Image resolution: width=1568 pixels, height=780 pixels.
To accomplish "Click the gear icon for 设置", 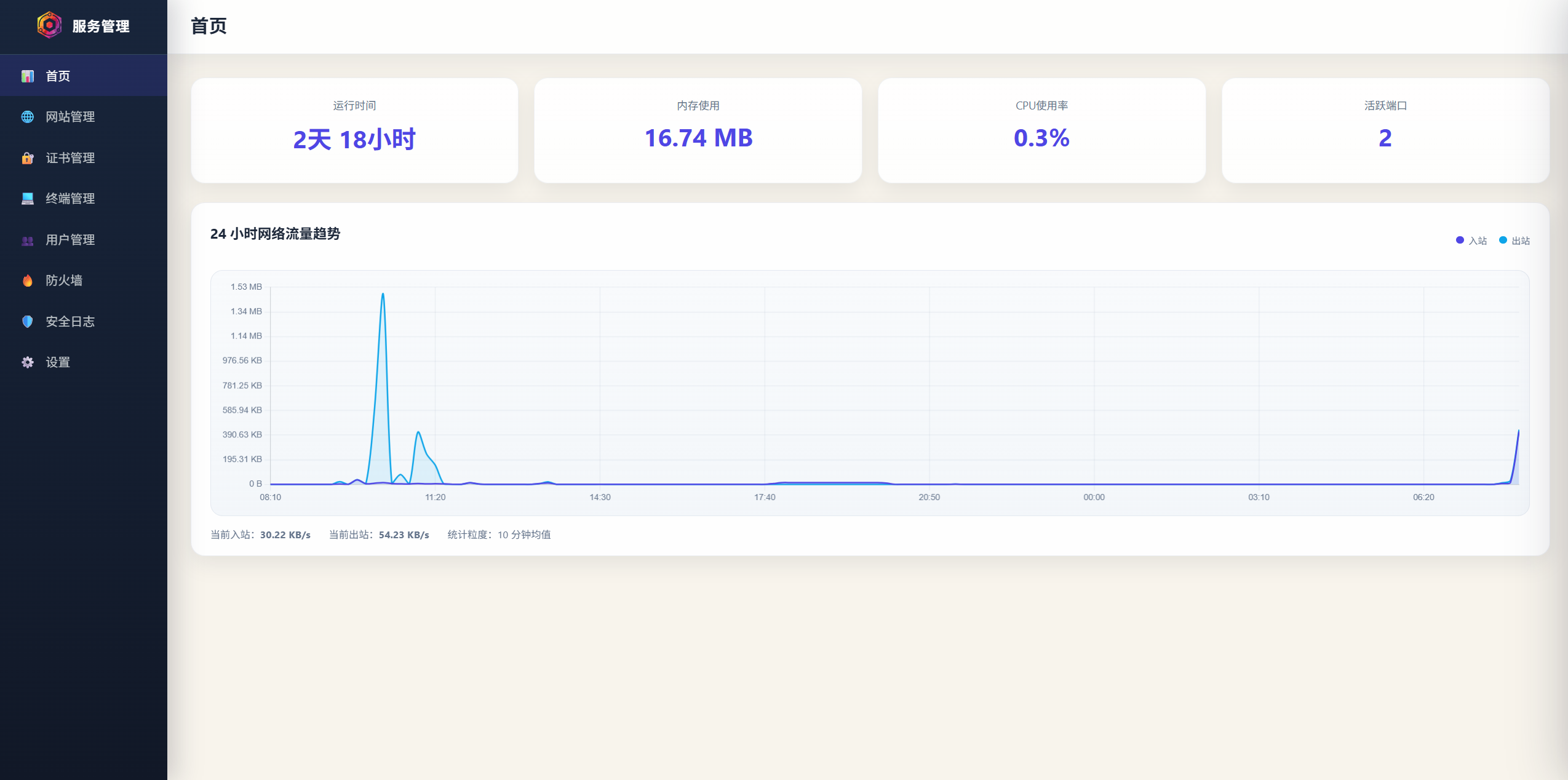I will tap(28, 362).
